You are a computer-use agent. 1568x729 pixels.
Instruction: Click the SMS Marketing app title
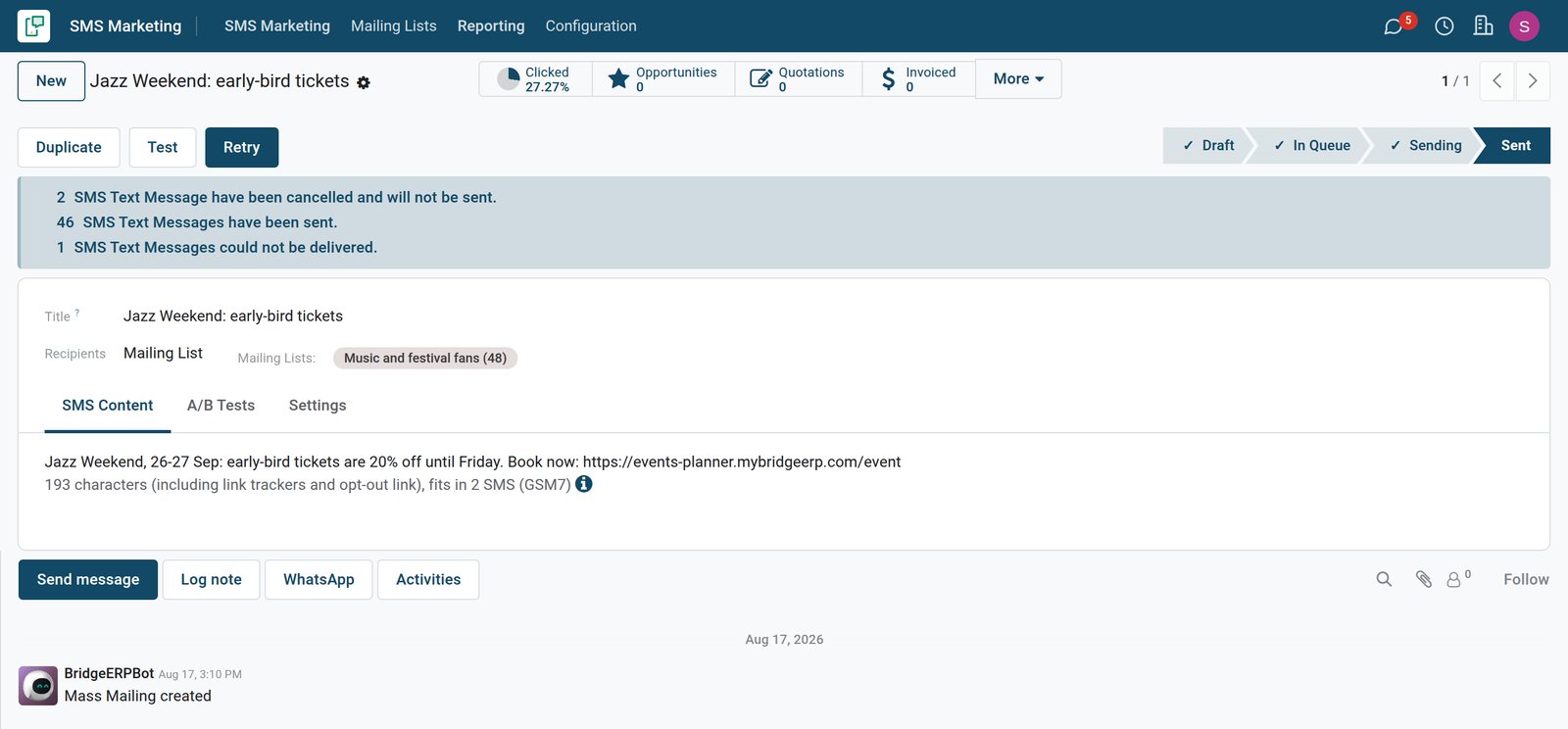click(125, 25)
